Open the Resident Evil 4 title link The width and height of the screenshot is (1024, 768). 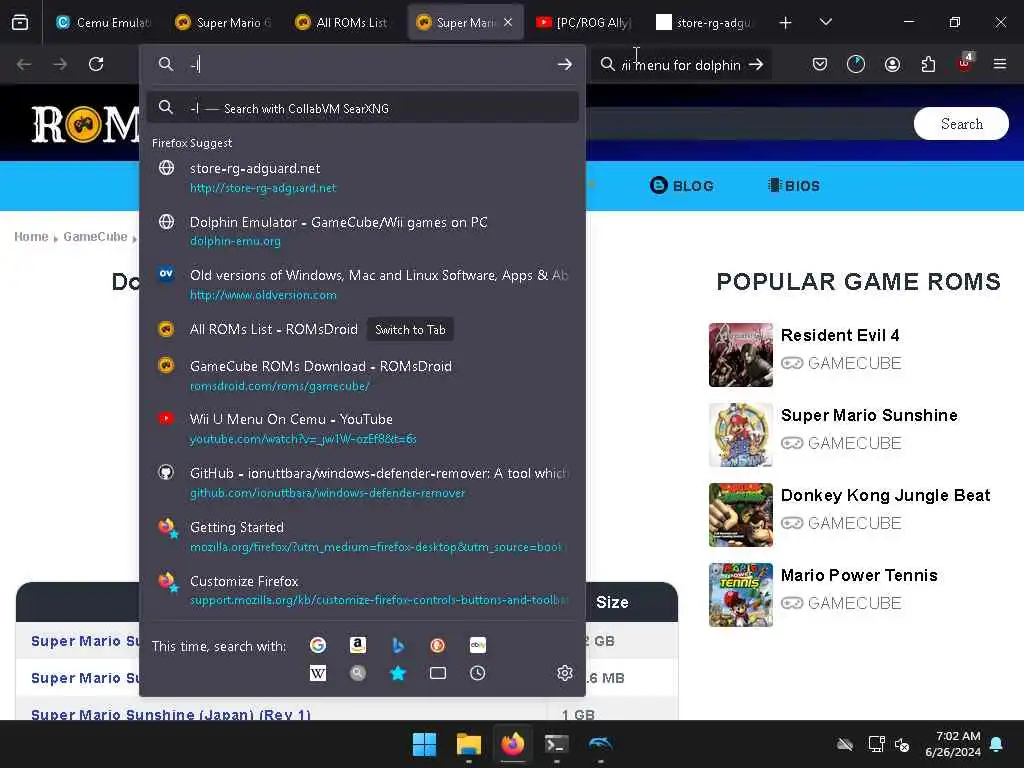840,335
